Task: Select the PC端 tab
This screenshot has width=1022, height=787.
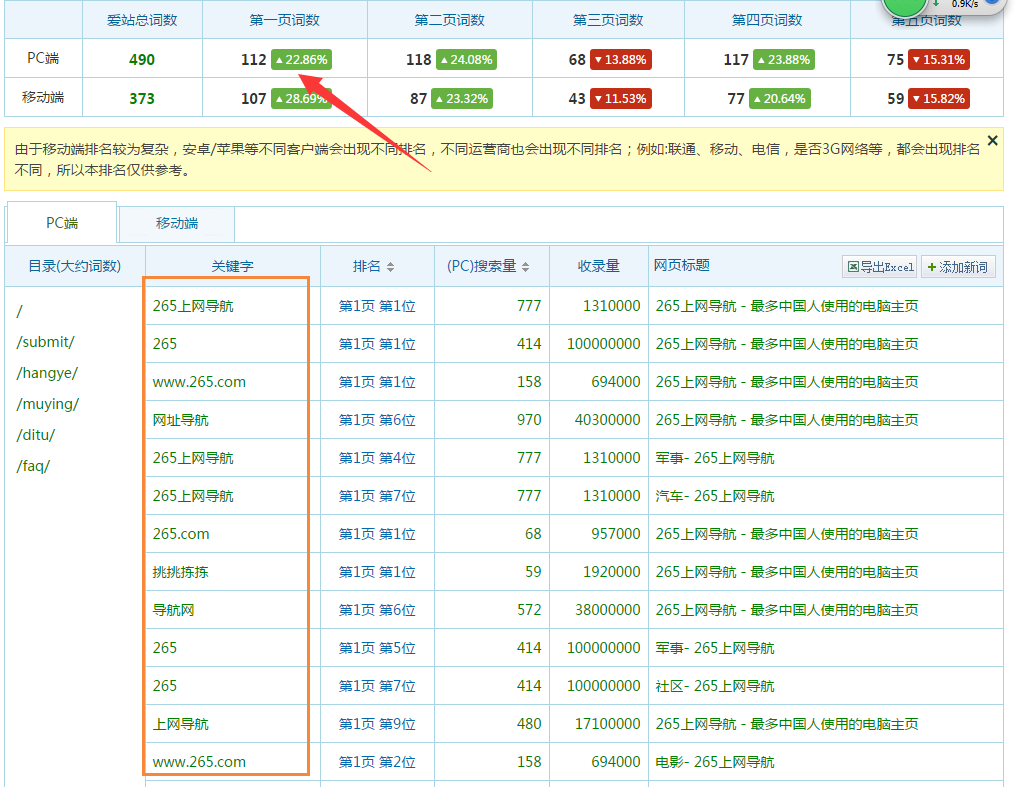Action: pyautogui.click(x=62, y=223)
